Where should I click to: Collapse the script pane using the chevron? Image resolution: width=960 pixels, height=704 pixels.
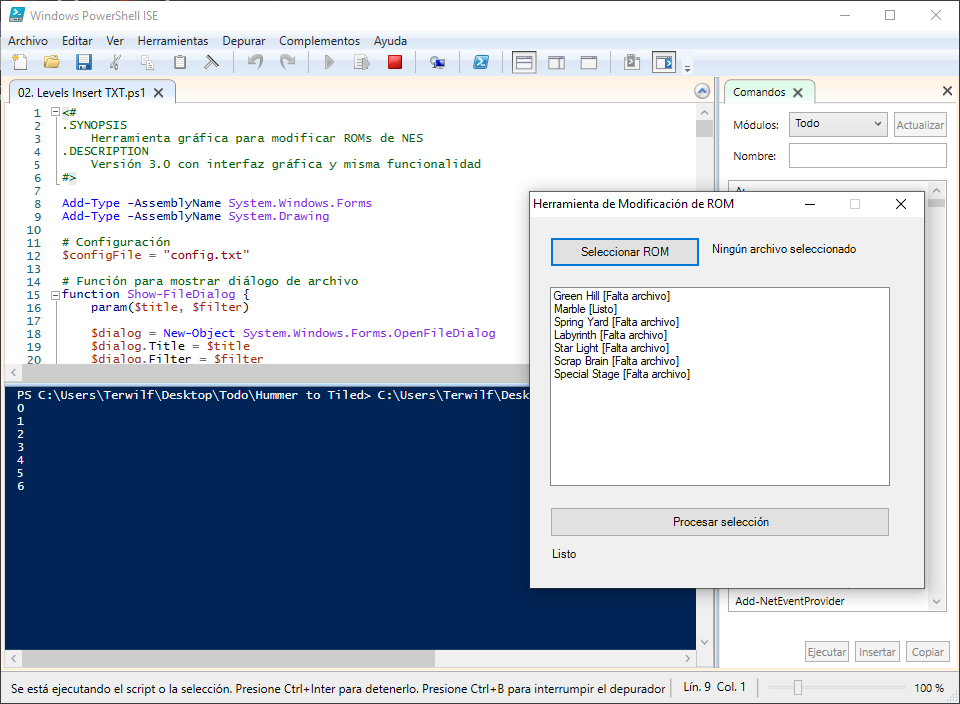[x=703, y=92]
